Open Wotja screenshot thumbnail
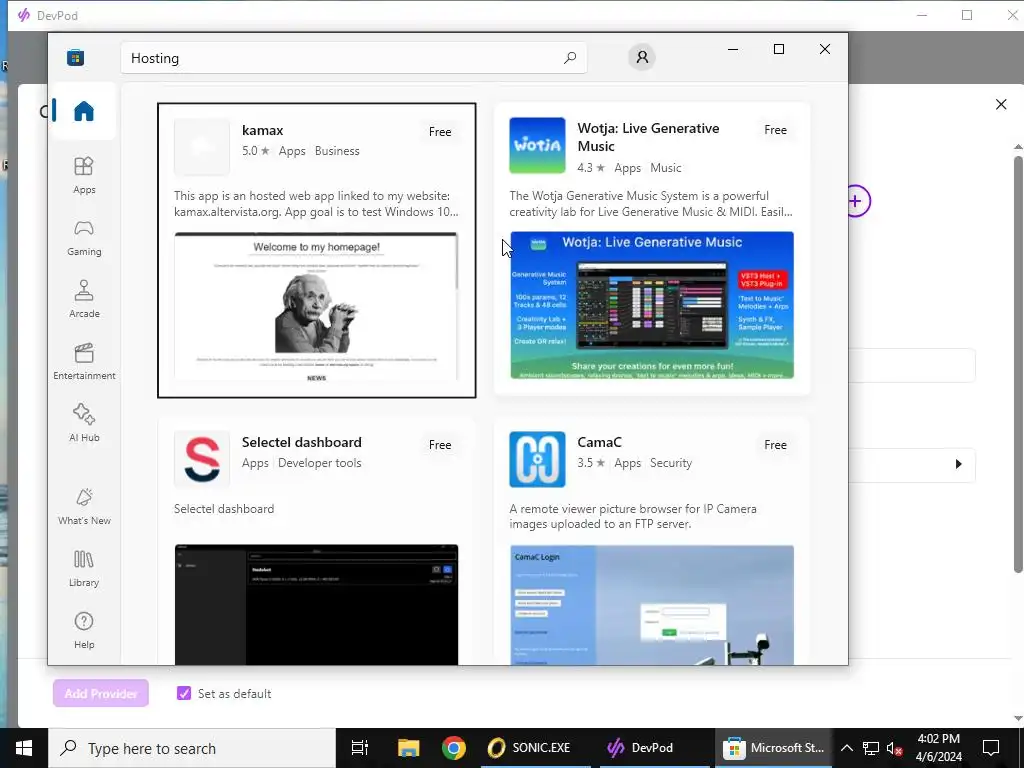 point(652,305)
